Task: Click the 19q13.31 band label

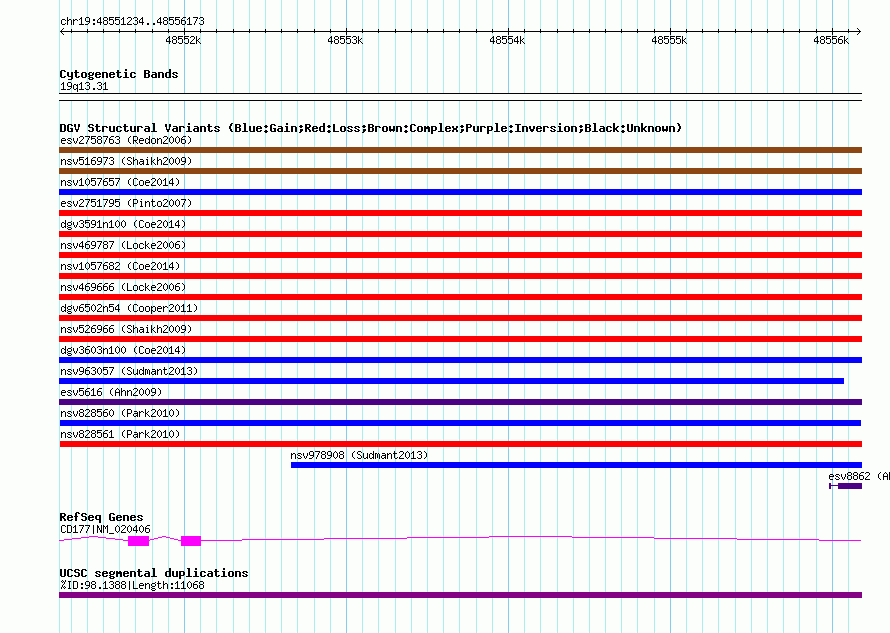Action: point(84,86)
